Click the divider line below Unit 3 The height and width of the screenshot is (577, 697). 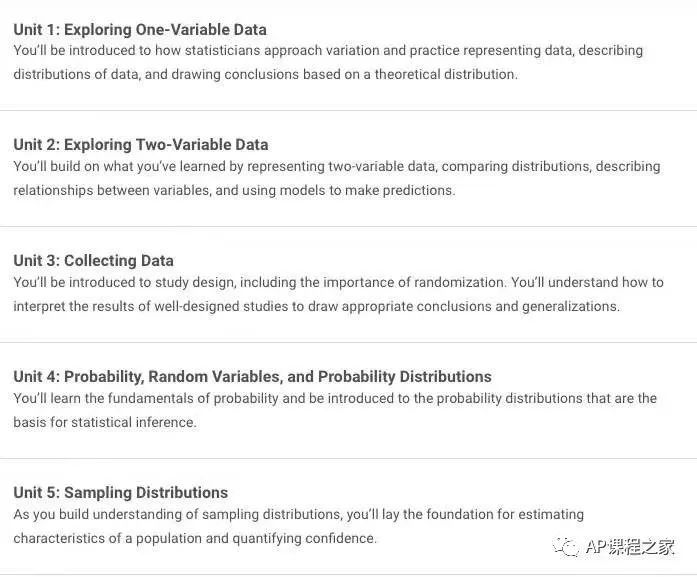(348, 342)
